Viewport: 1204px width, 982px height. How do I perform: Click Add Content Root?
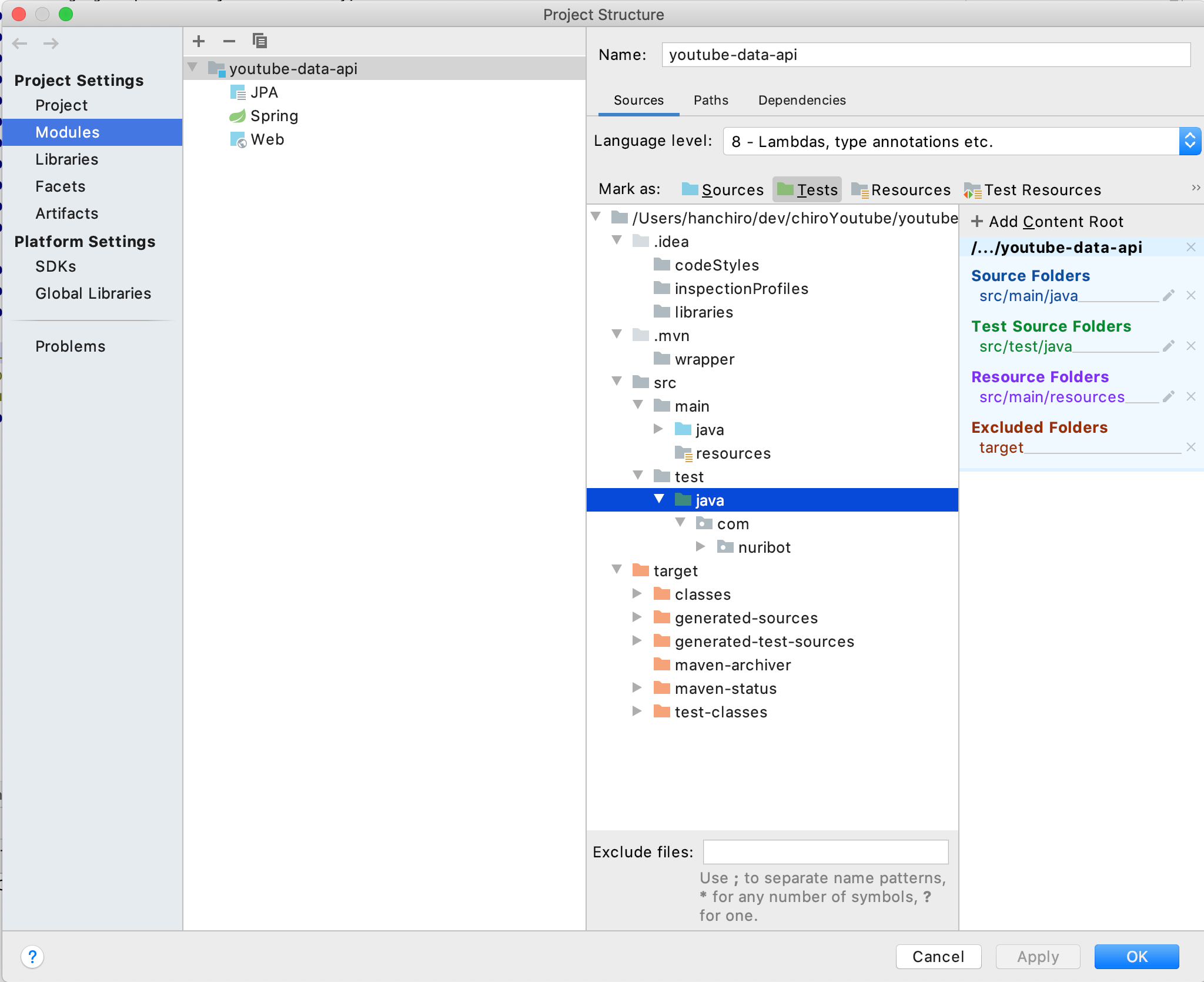point(1047,222)
